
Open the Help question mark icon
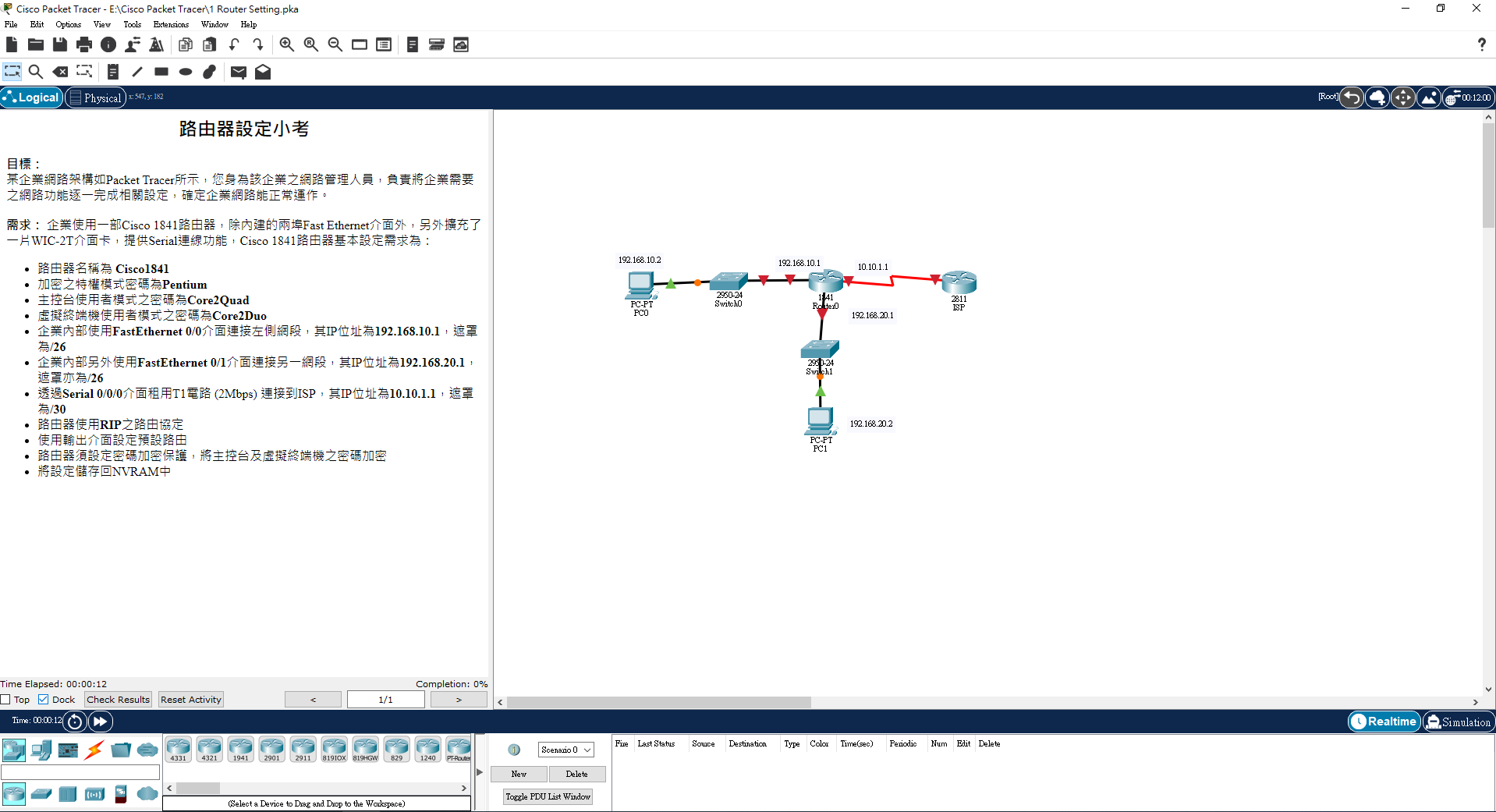point(1482,44)
